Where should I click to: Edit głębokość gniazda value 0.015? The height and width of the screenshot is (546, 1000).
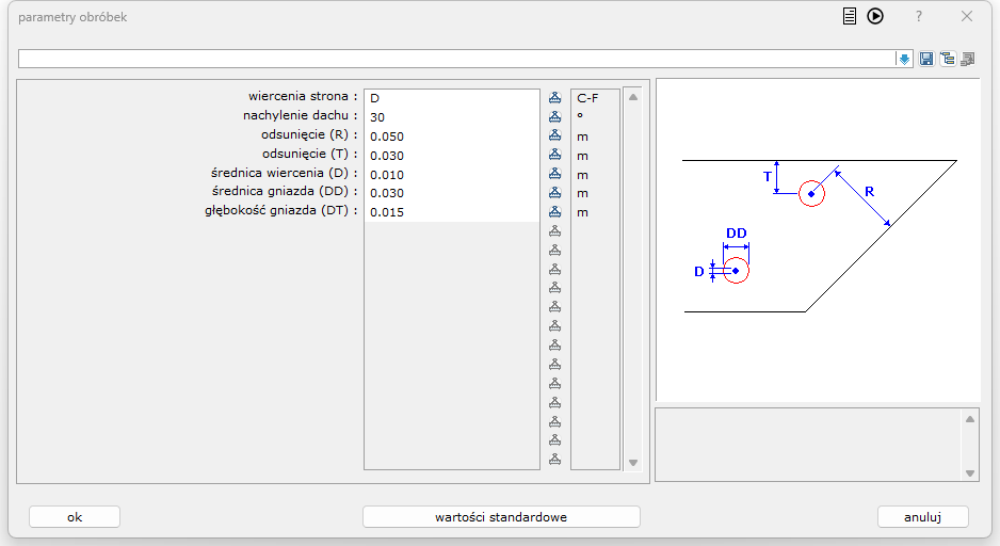point(452,212)
